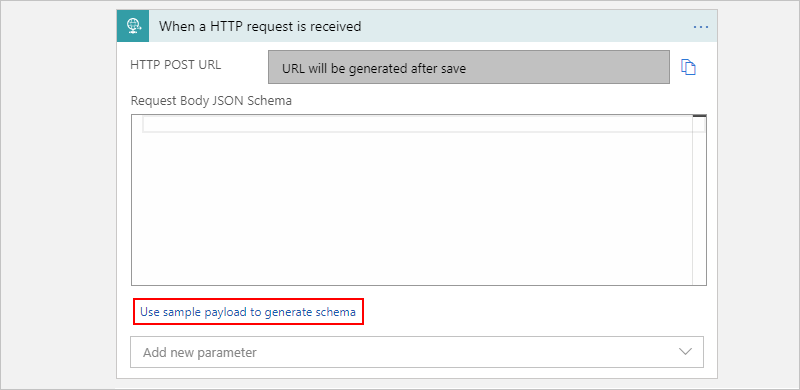This screenshot has width=800, height=390.
Task: Select the grayed 'URL will be generated after save' field
Action: pyautogui.click(x=468, y=67)
